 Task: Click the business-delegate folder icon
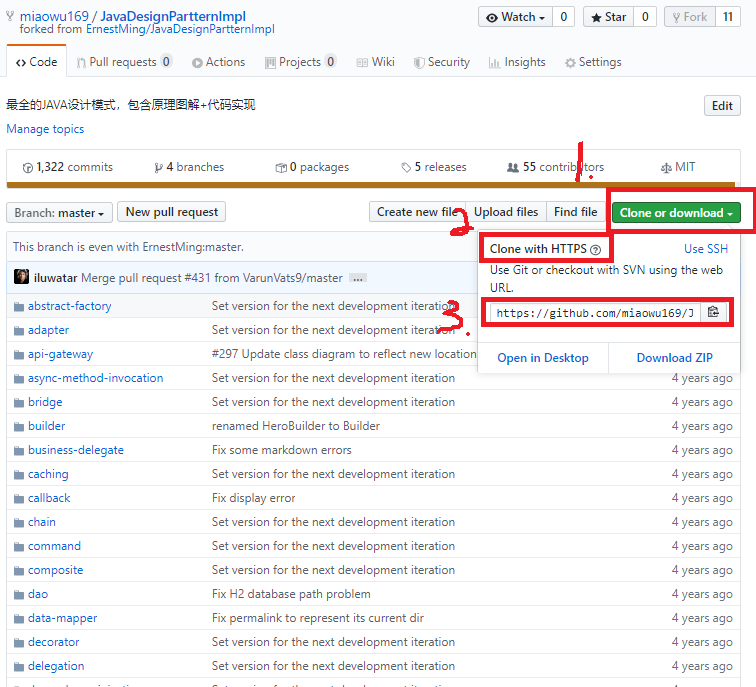coord(19,451)
